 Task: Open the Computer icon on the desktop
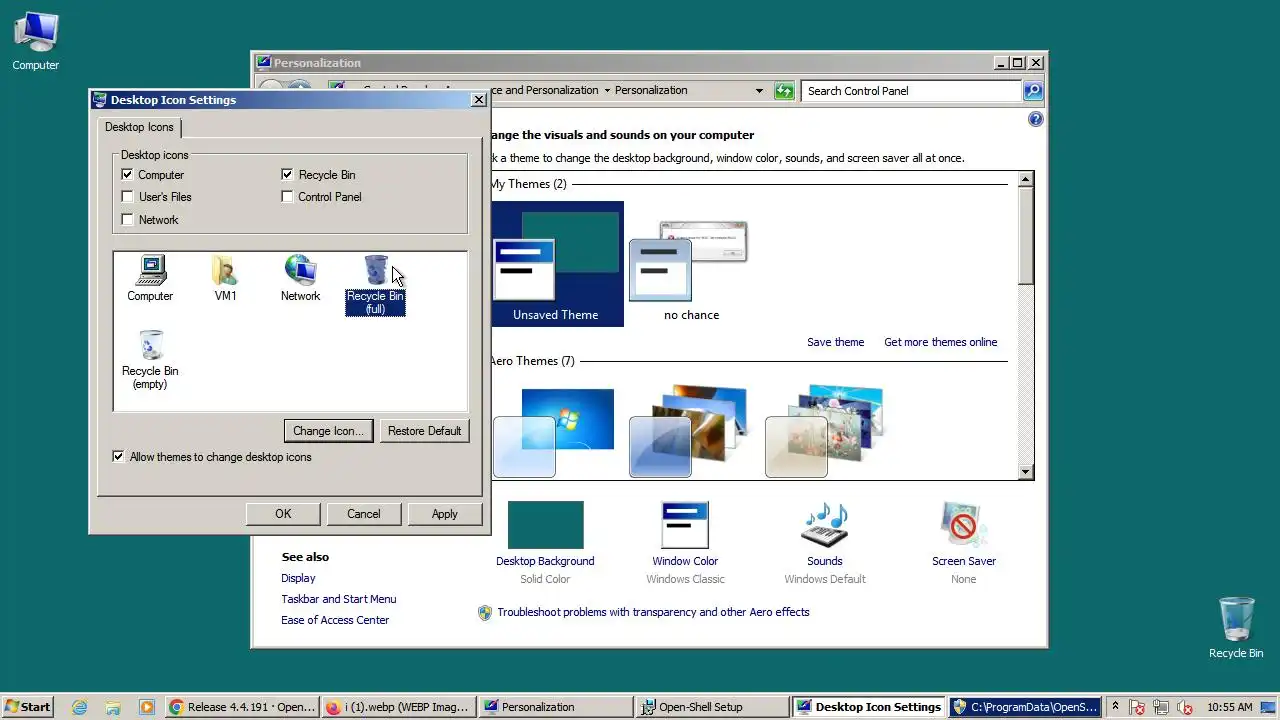pyautogui.click(x=36, y=42)
